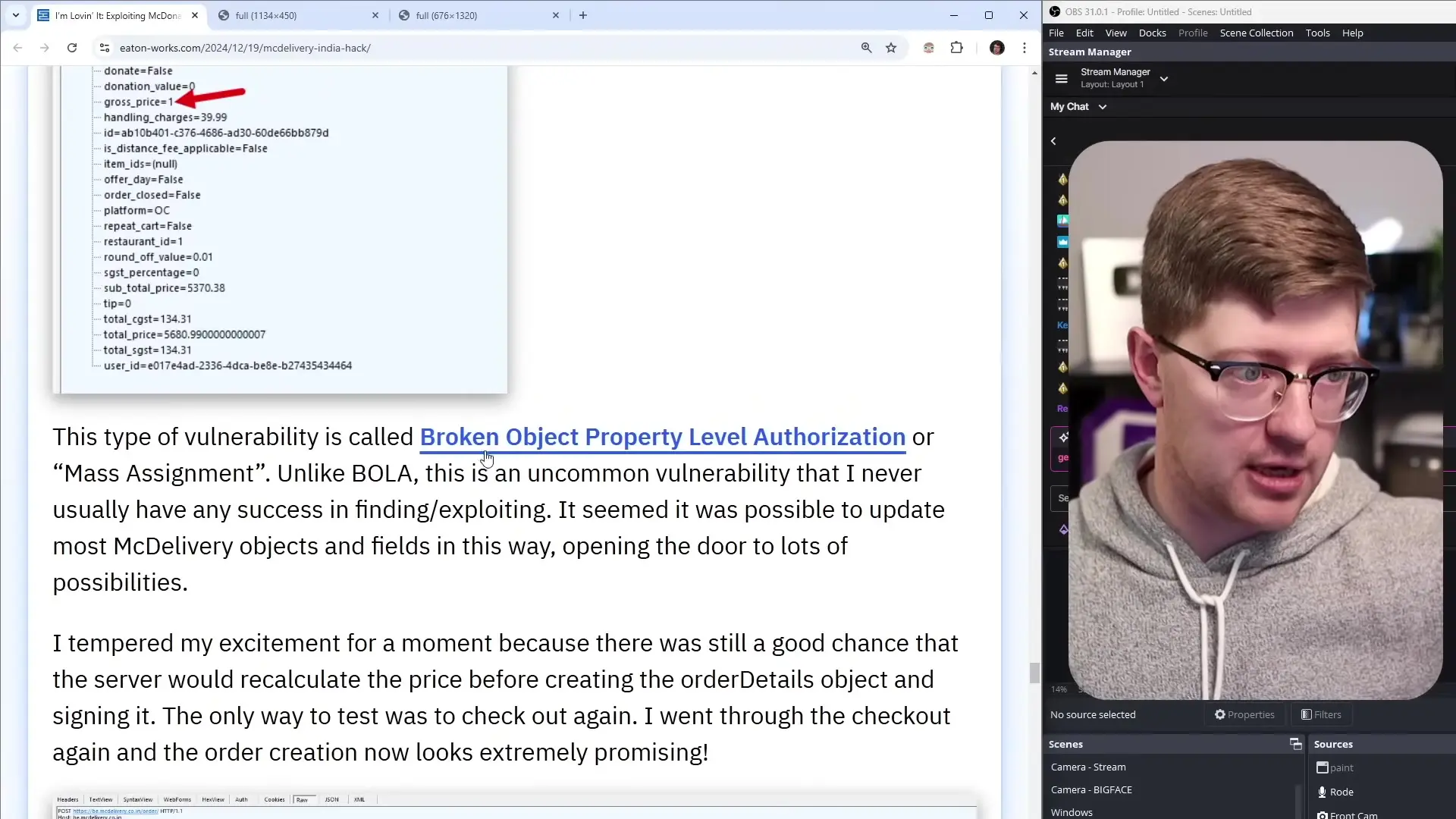Click the page scrollbar up arrow
Image resolution: width=1456 pixels, height=819 pixels.
tap(1034, 73)
